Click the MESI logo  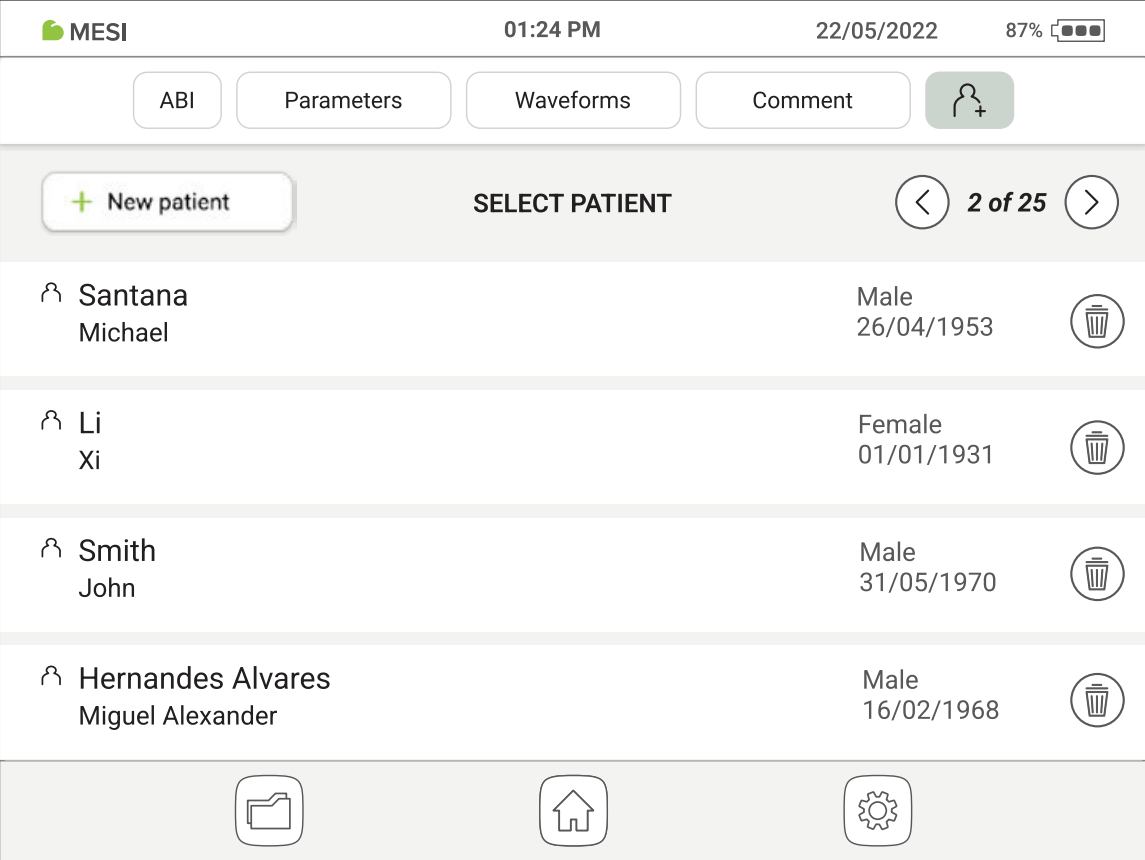click(x=82, y=31)
